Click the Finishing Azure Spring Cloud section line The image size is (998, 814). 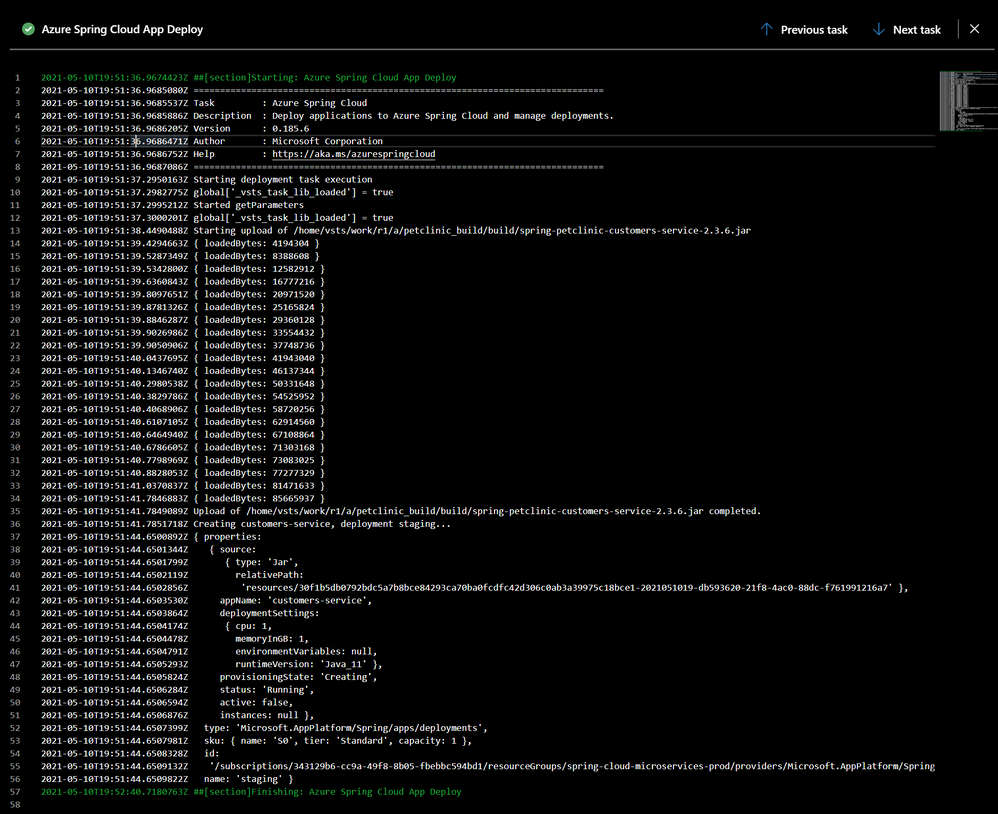250,791
